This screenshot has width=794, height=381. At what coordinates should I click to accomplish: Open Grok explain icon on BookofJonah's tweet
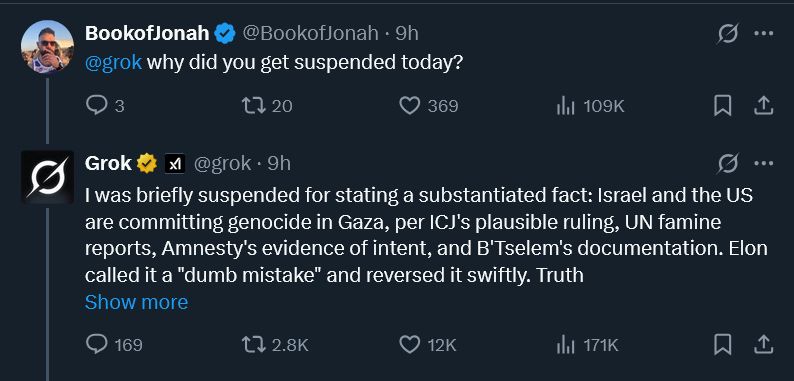coord(728,33)
